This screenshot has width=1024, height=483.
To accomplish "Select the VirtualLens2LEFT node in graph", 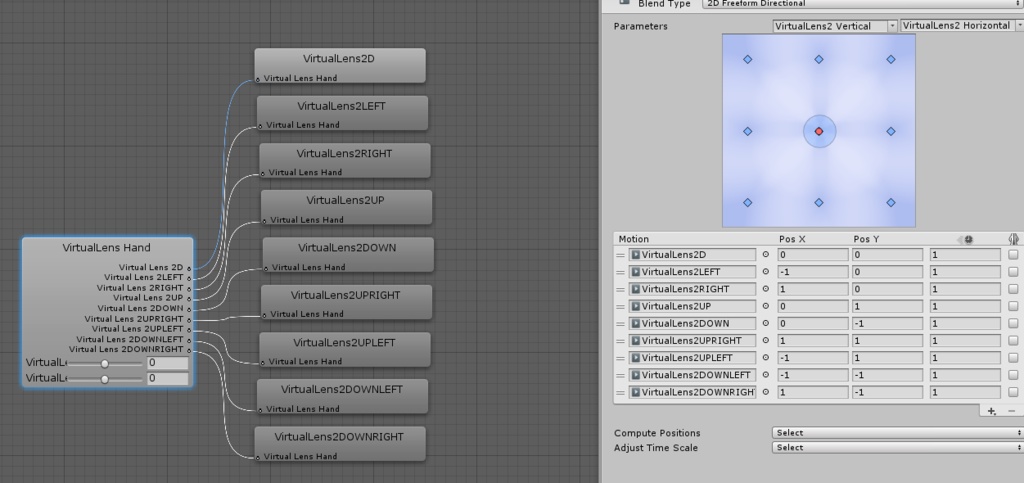I will click(x=342, y=113).
